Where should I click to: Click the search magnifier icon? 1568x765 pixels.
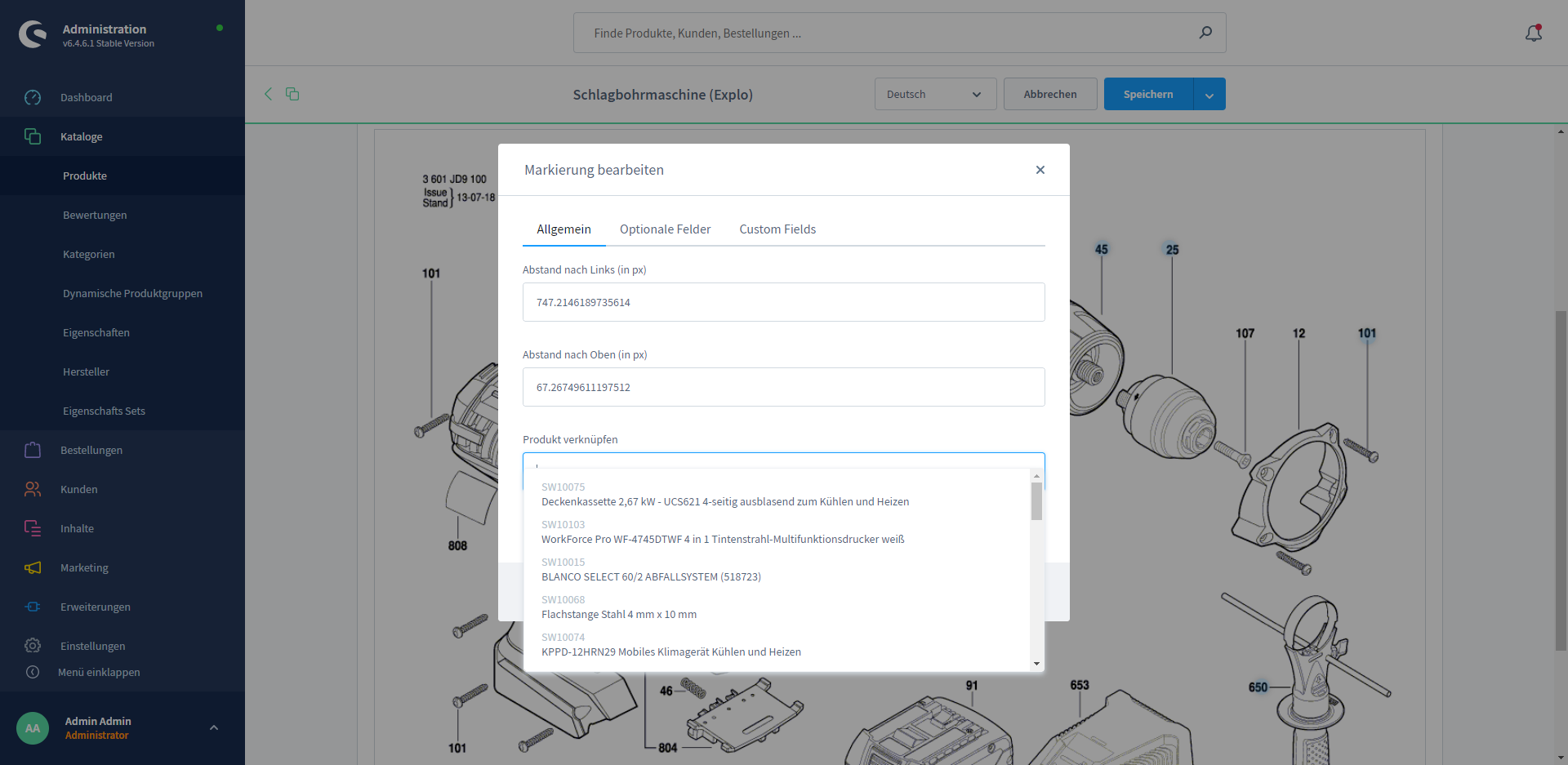(x=1205, y=33)
